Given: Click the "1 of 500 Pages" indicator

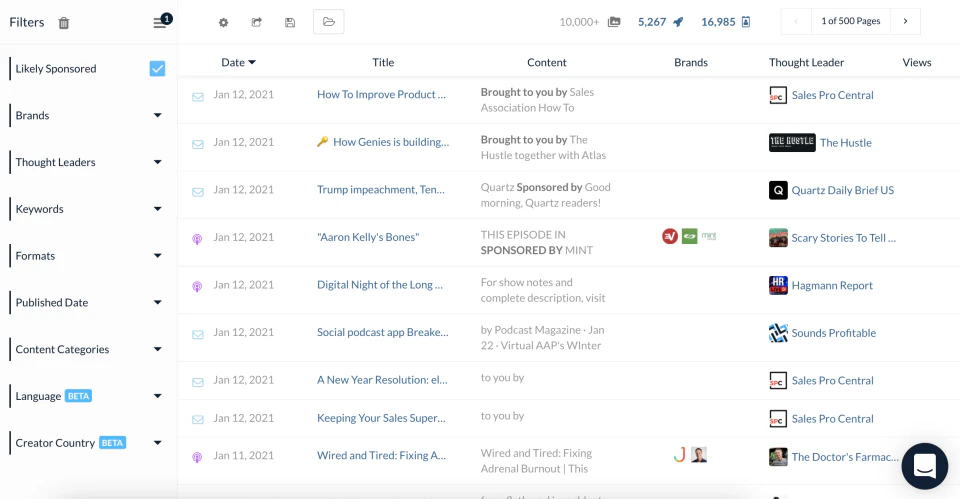Looking at the screenshot, I should pos(850,21).
